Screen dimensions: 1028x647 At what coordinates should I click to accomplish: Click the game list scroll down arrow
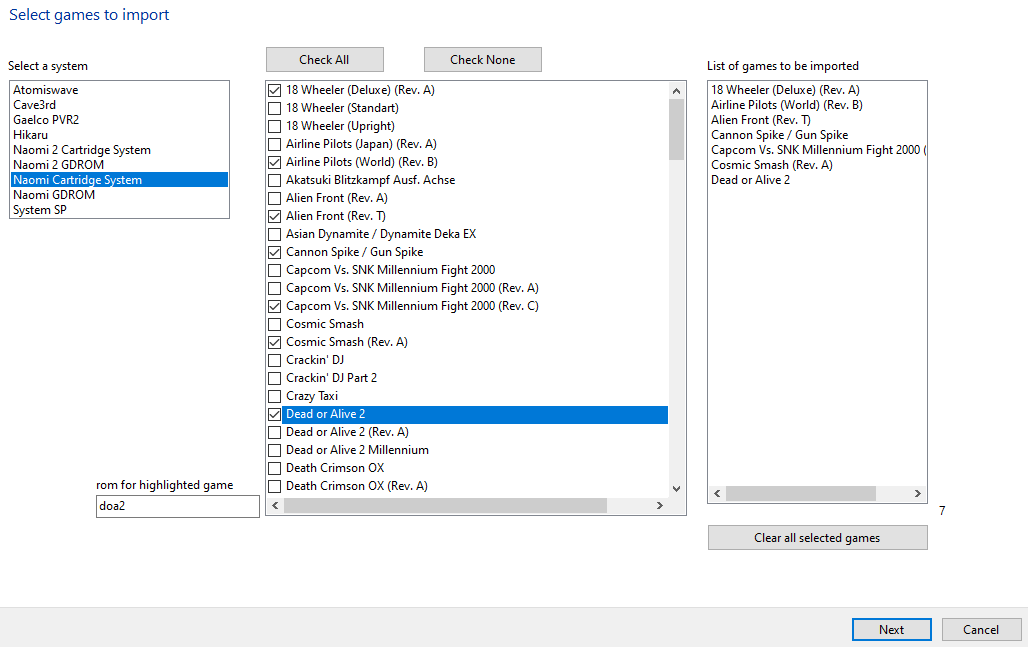click(x=677, y=489)
